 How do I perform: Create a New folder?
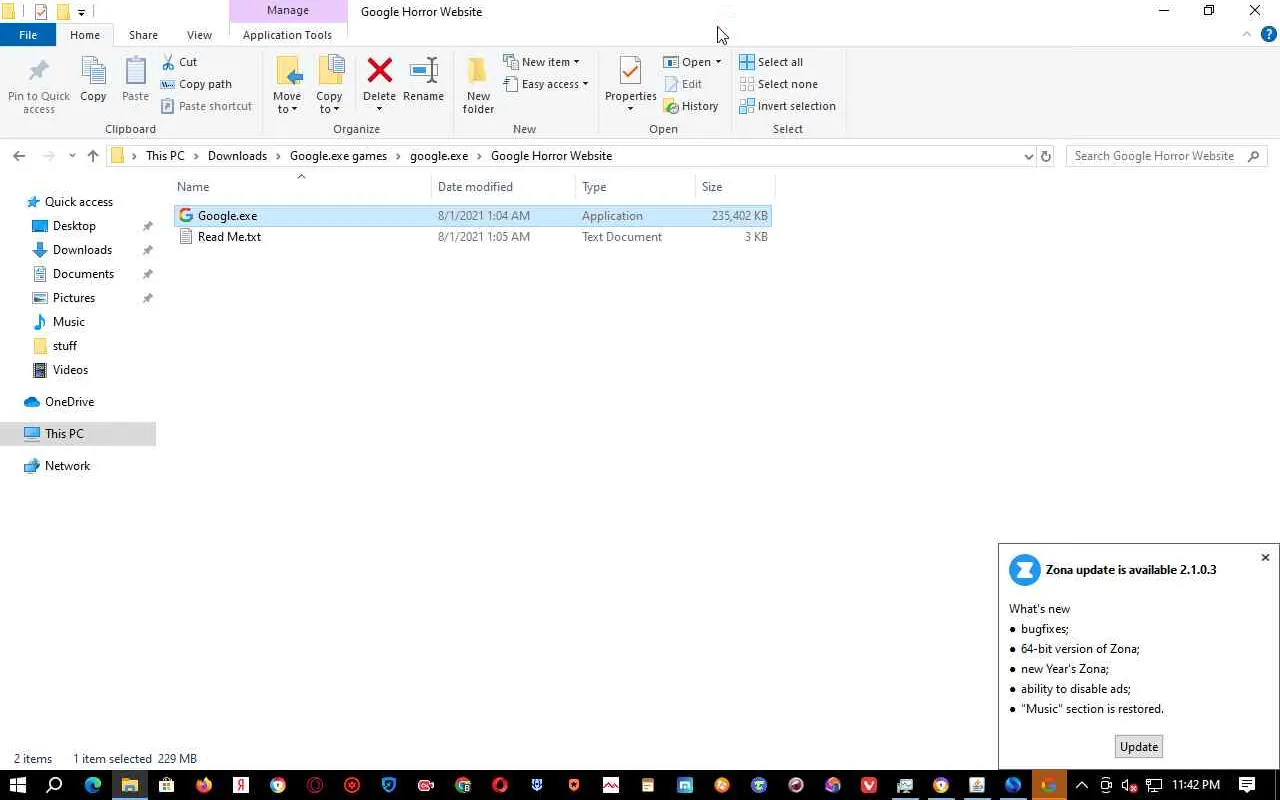pyautogui.click(x=478, y=85)
